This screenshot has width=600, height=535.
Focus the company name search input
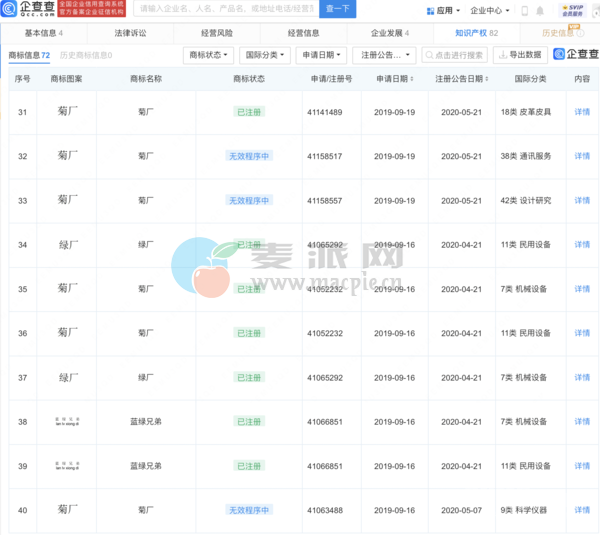coord(226,8)
